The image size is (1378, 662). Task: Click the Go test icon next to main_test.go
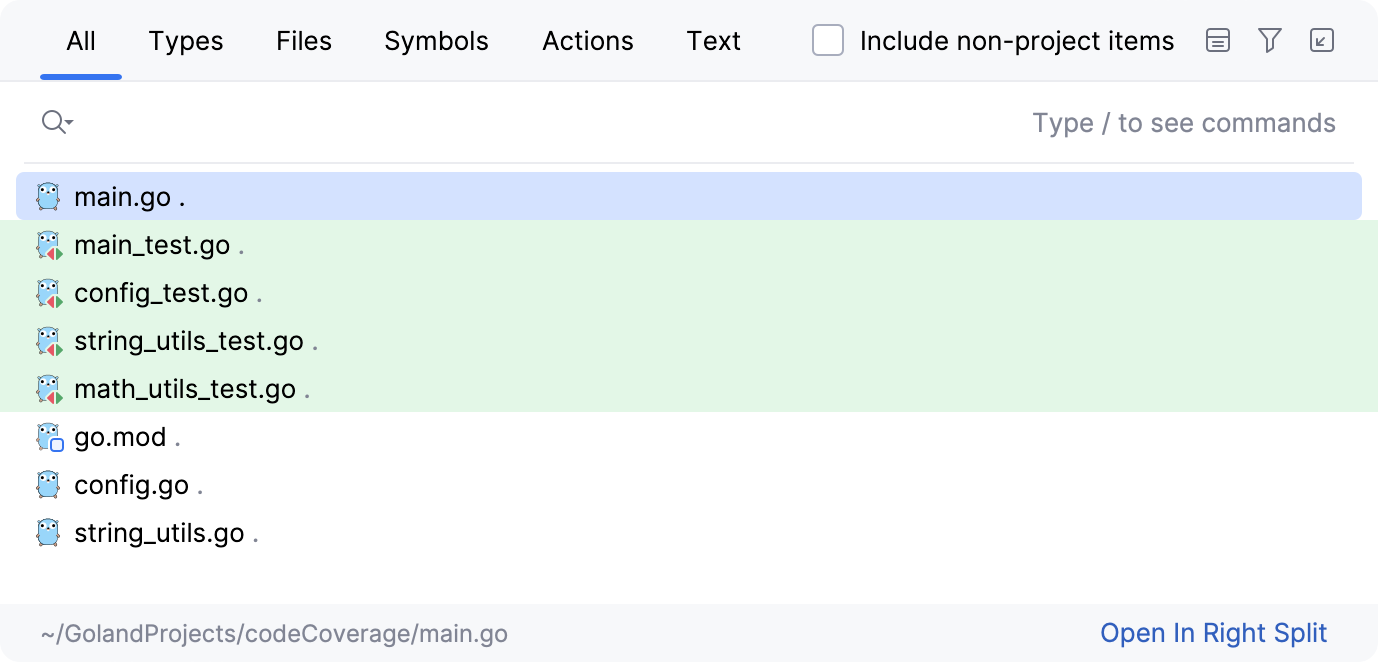tap(47, 244)
